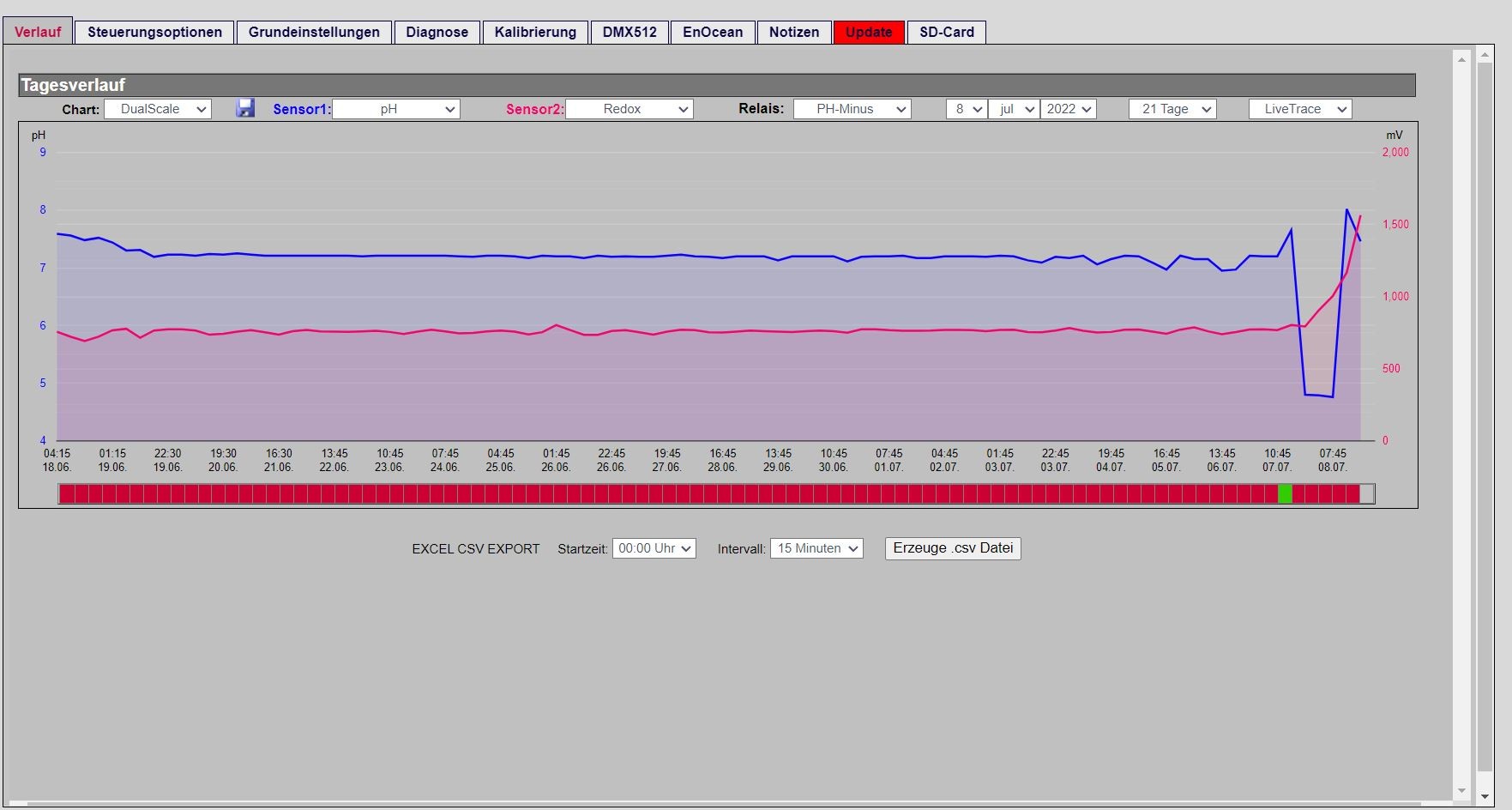Screen dimensions: 1512x810
Task: Click the 01:45 26.06. time axis label
Action: tap(556, 460)
